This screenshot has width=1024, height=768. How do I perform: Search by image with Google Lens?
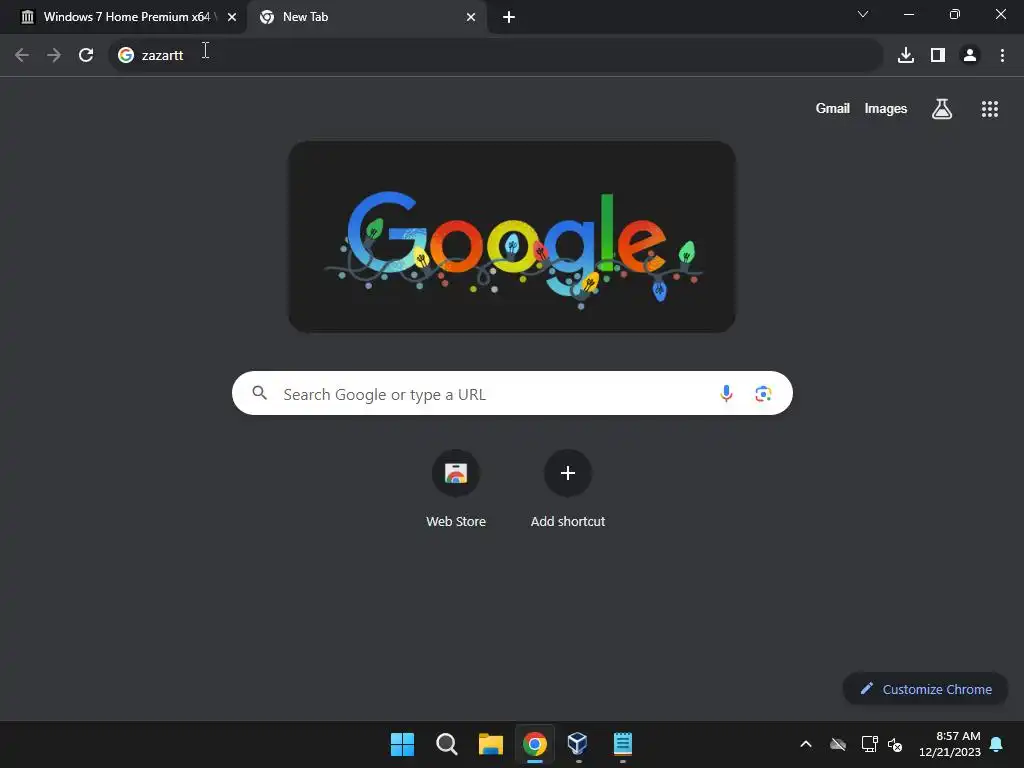(x=763, y=393)
